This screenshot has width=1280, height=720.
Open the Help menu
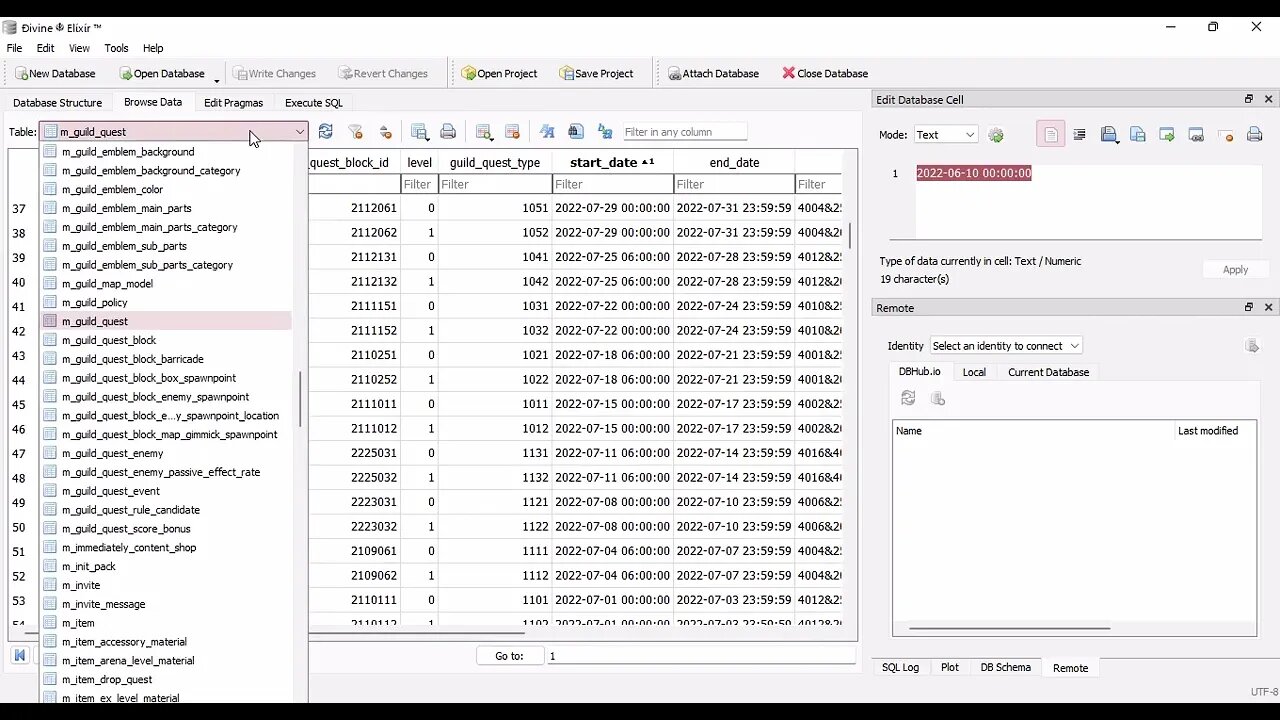click(x=153, y=48)
